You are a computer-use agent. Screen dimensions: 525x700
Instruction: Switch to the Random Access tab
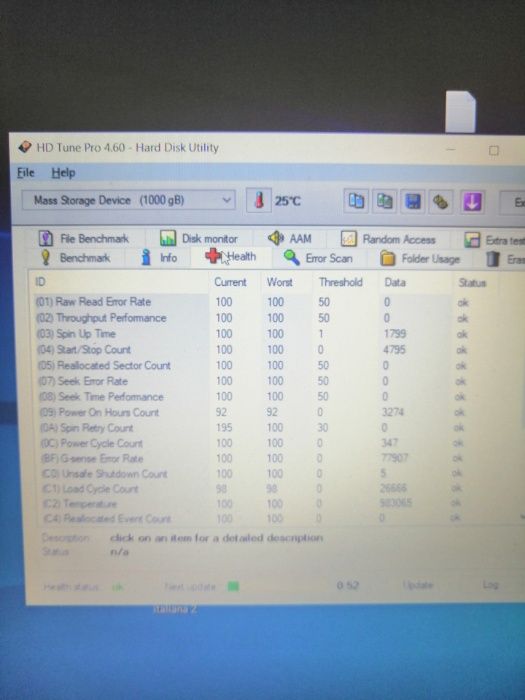[x=388, y=240]
